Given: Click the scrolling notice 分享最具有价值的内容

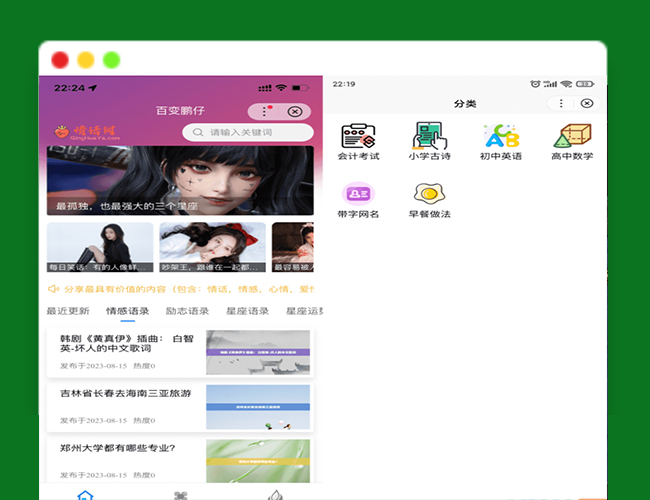Looking at the screenshot, I should [189, 289].
